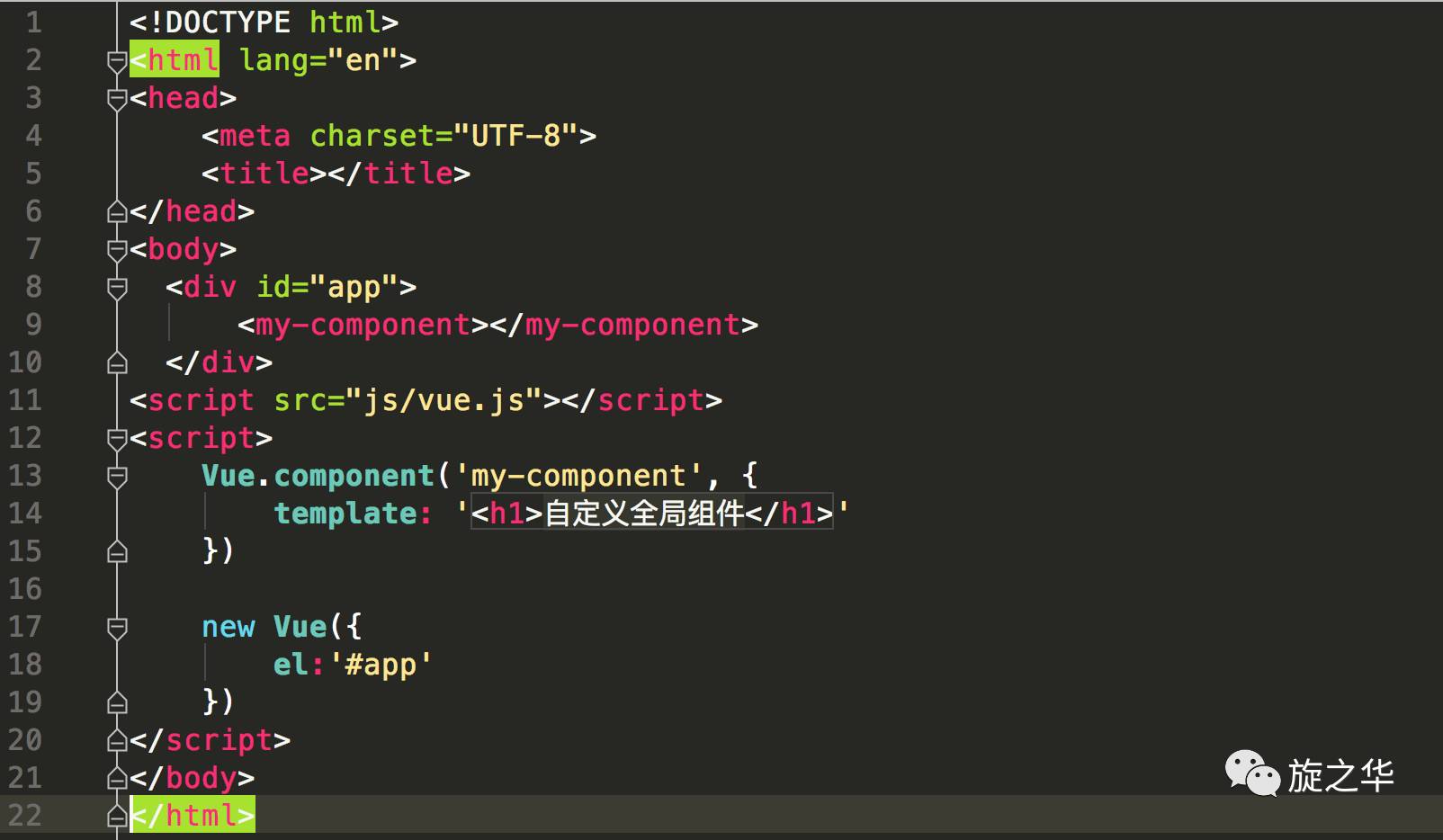Click the DOCTYPE keyword on line 1
Viewport: 1443px width, 840px height.
[228, 22]
